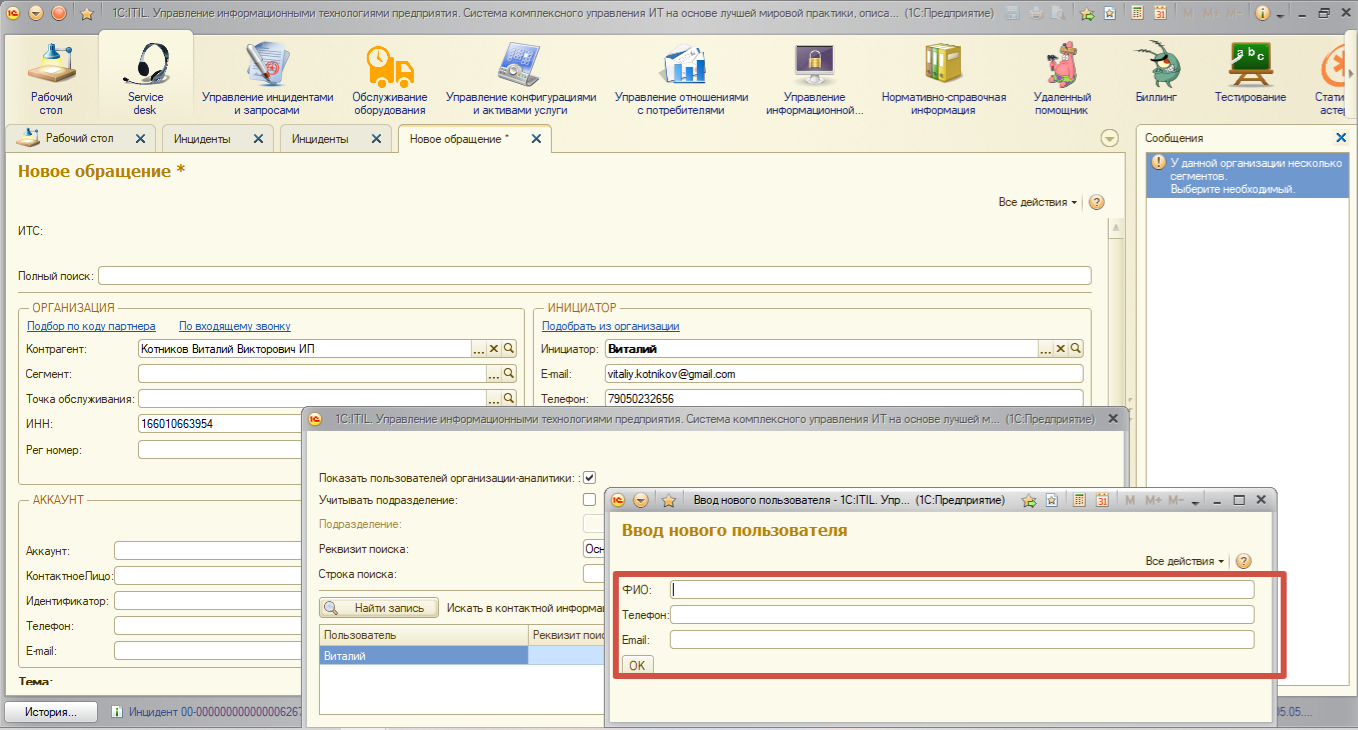Click Подбор по коду партнера link
This screenshot has height=730, width=1358.
tap(91, 326)
